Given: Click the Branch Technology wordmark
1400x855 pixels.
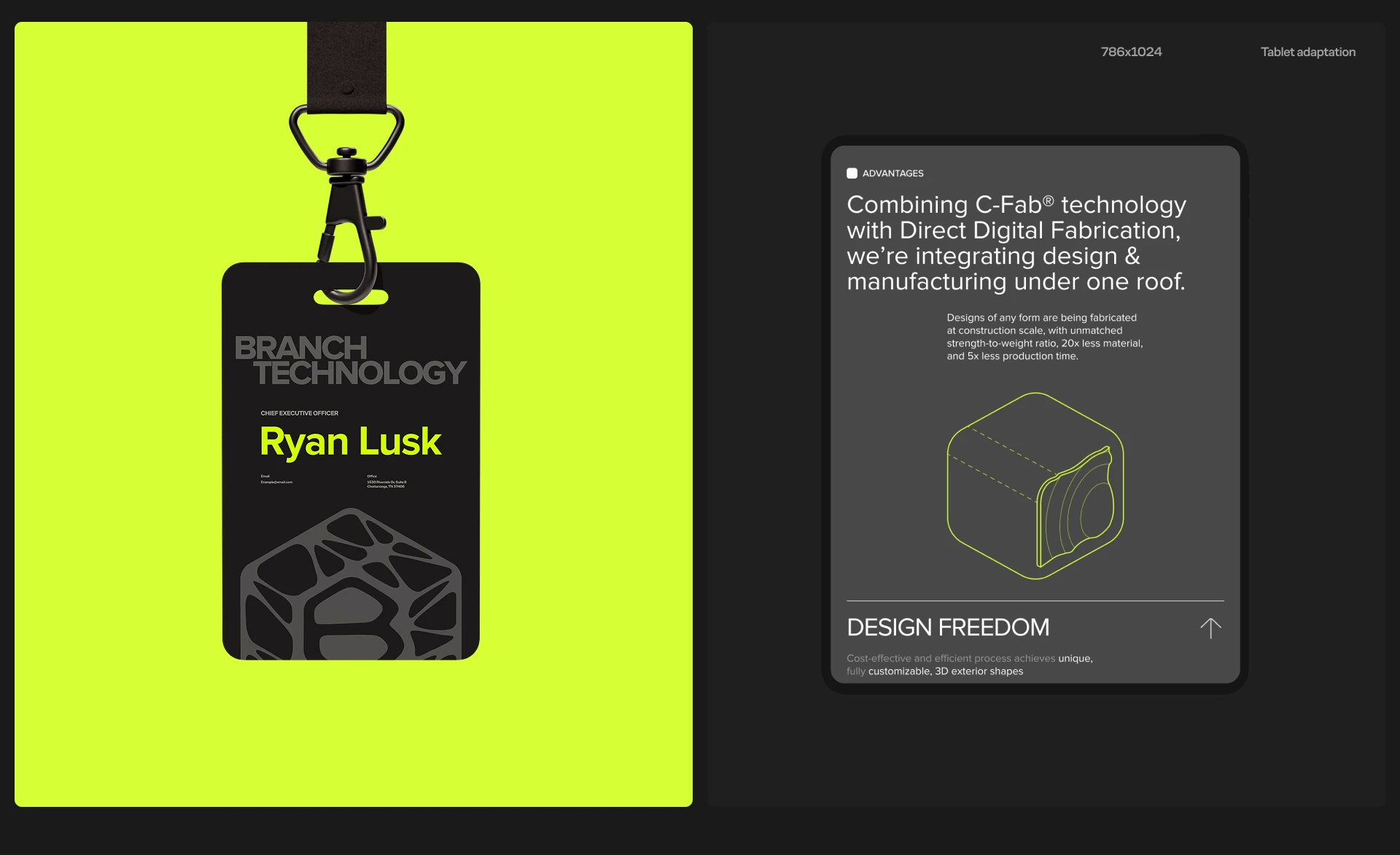Looking at the screenshot, I should coord(350,361).
